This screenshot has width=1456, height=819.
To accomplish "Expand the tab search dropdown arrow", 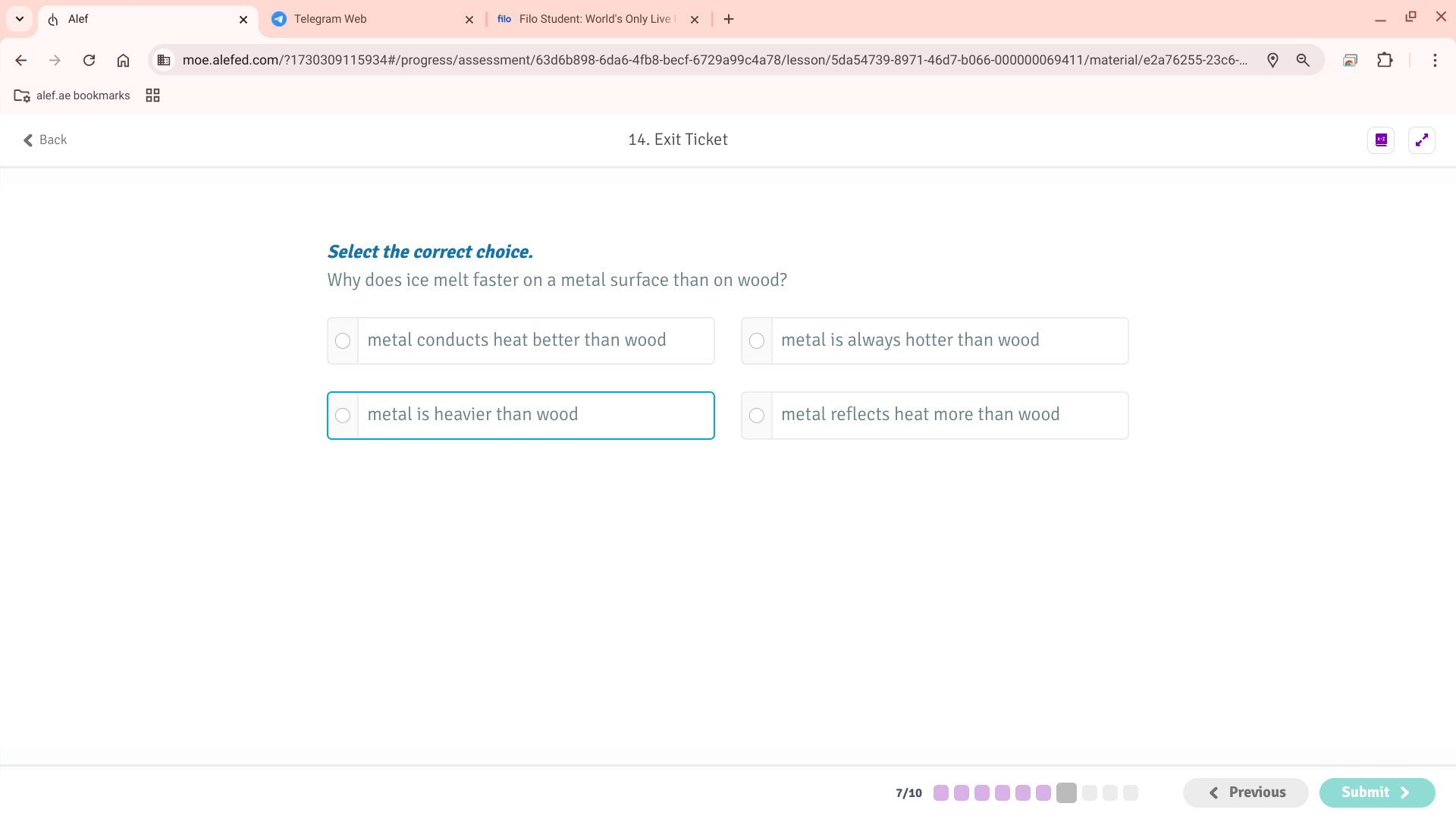I will [x=20, y=19].
